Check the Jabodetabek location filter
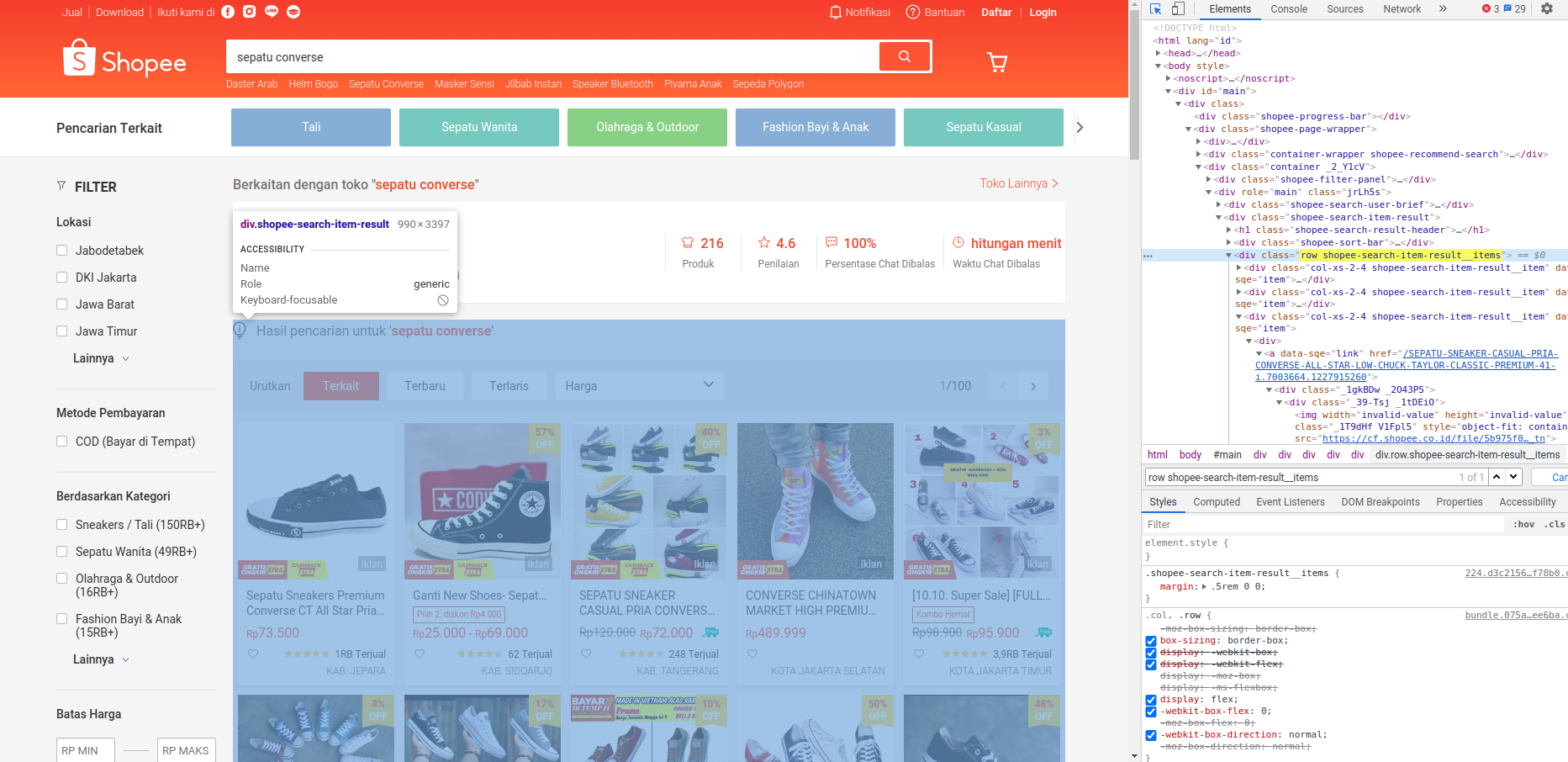The width and height of the screenshot is (1568, 762). (x=62, y=251)
